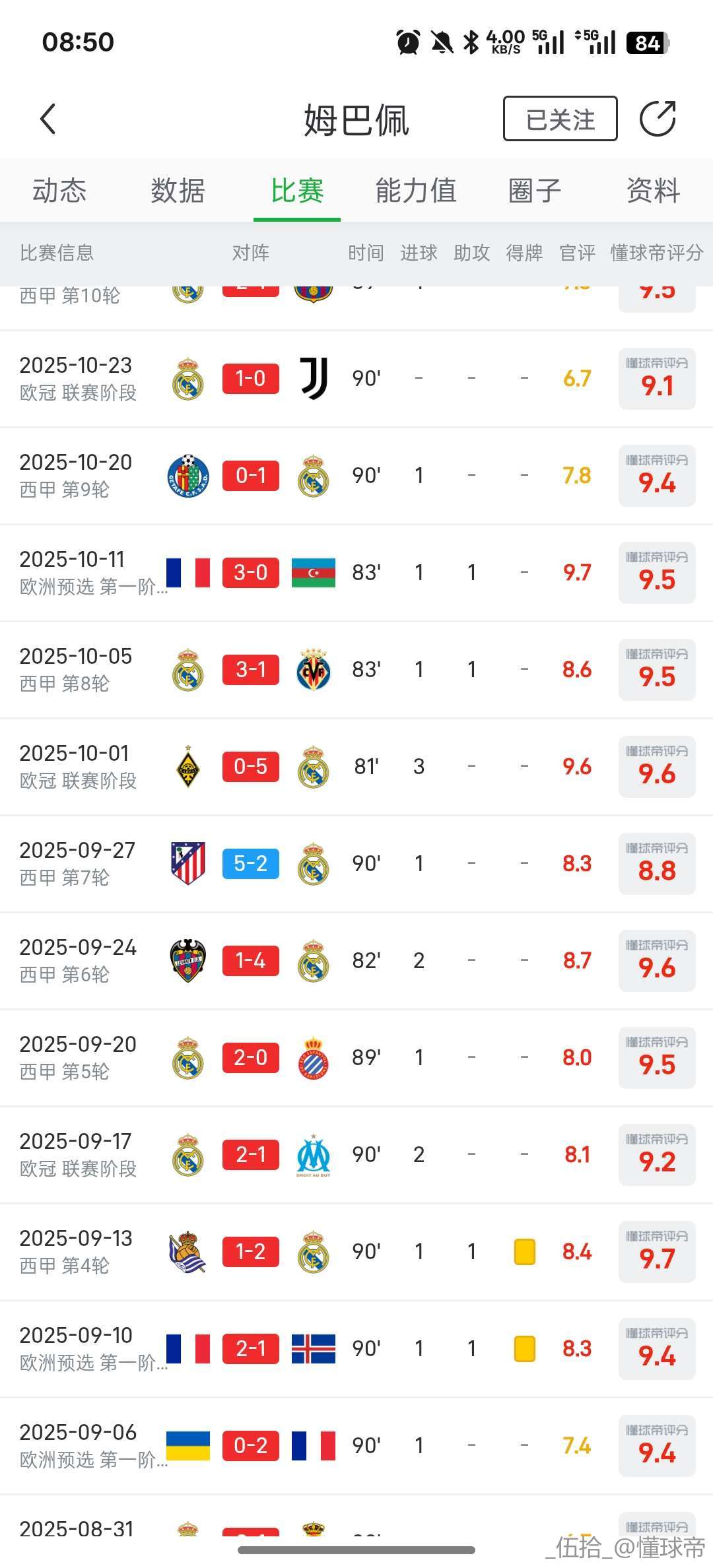Screen dimensions: 713x1568
Task: Tap the share icon top right
Action: point(658,119)
